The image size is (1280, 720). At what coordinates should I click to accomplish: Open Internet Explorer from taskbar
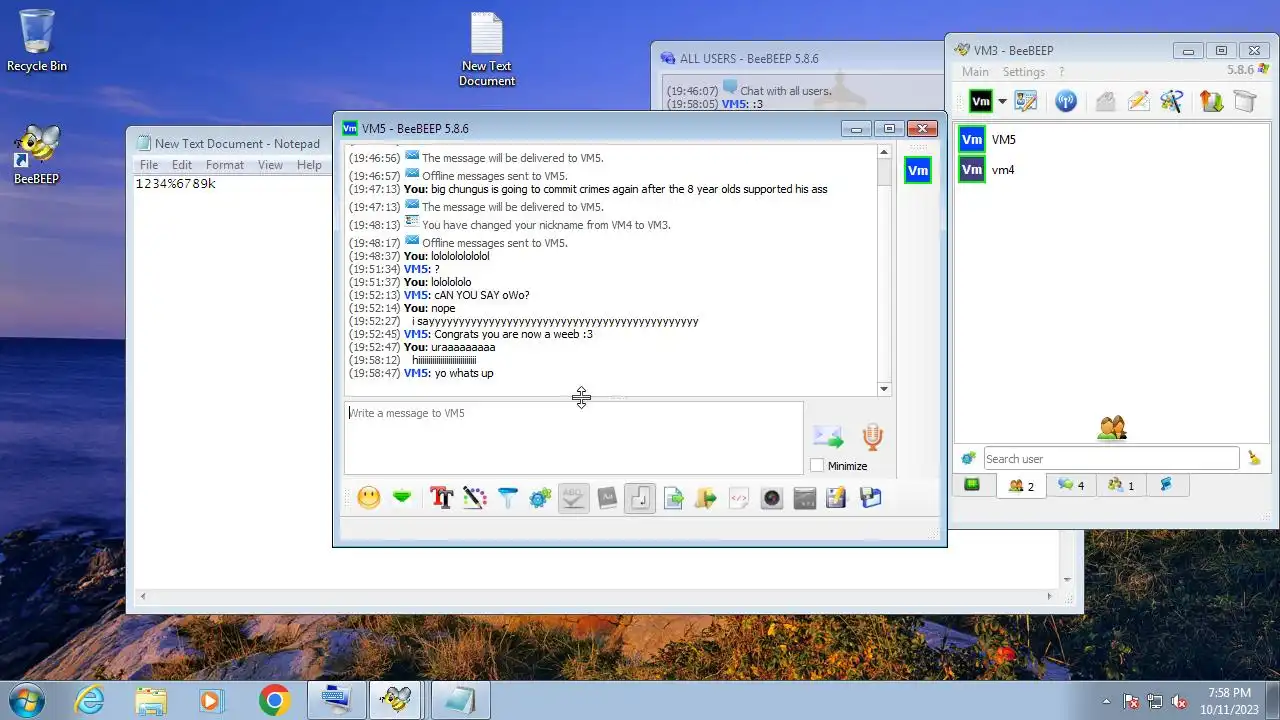pos(90,700)
